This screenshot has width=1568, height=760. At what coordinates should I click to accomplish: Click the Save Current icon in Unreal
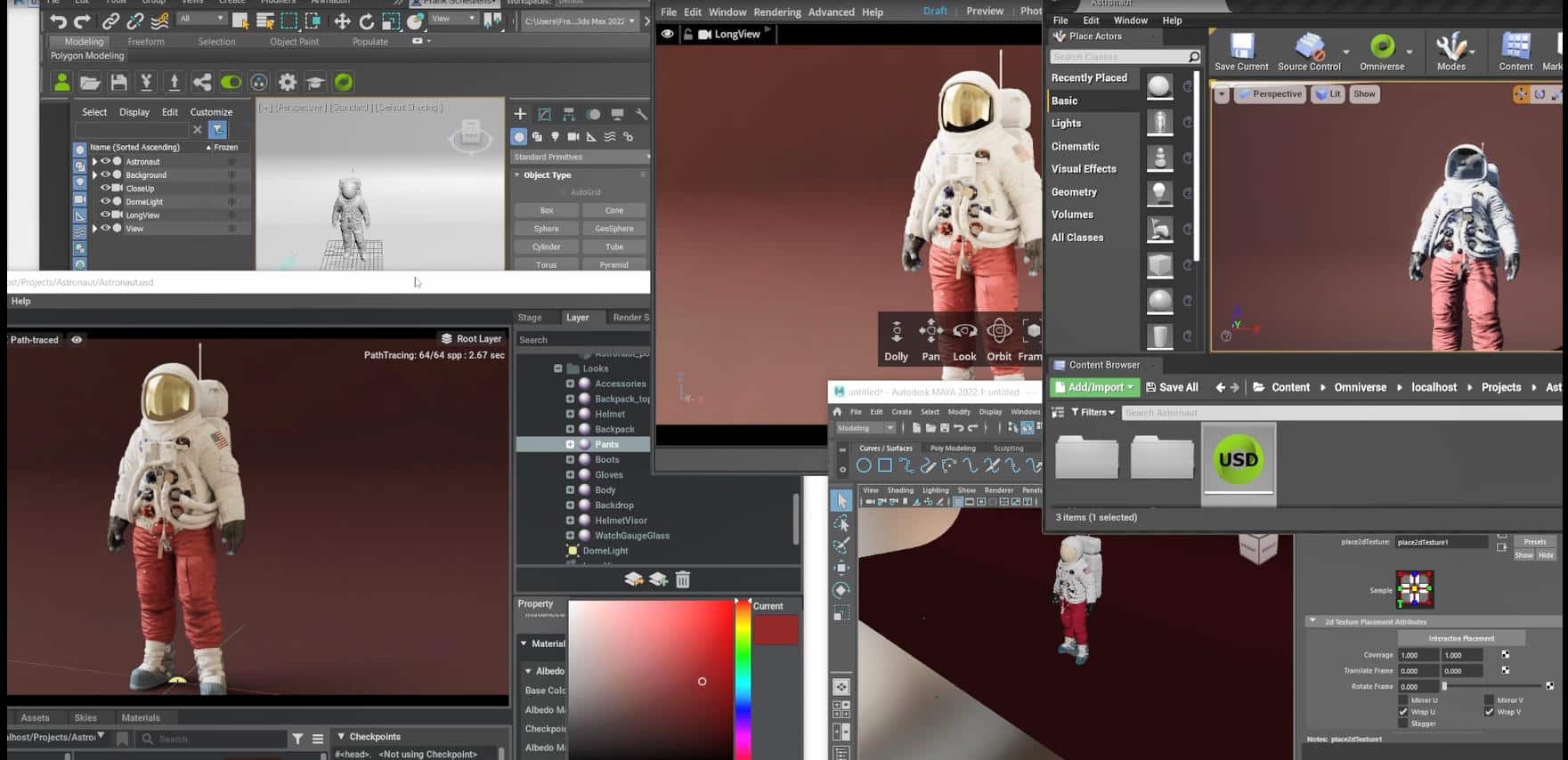(x=1241, y=47)
